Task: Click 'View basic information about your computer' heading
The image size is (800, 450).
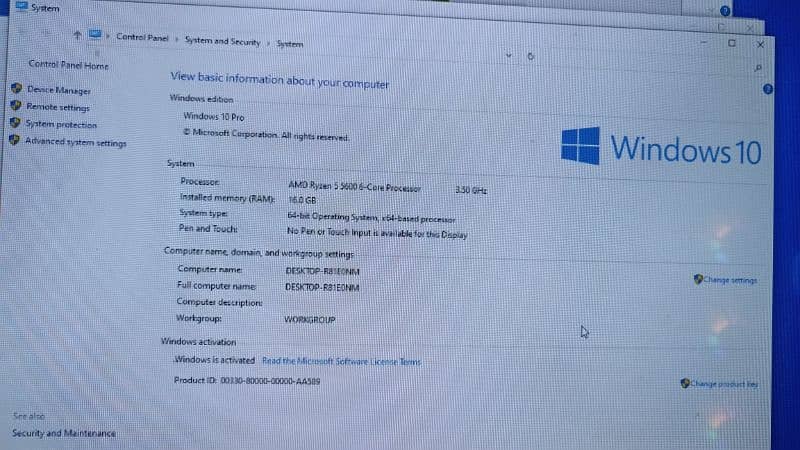Action: coord(280,80)
